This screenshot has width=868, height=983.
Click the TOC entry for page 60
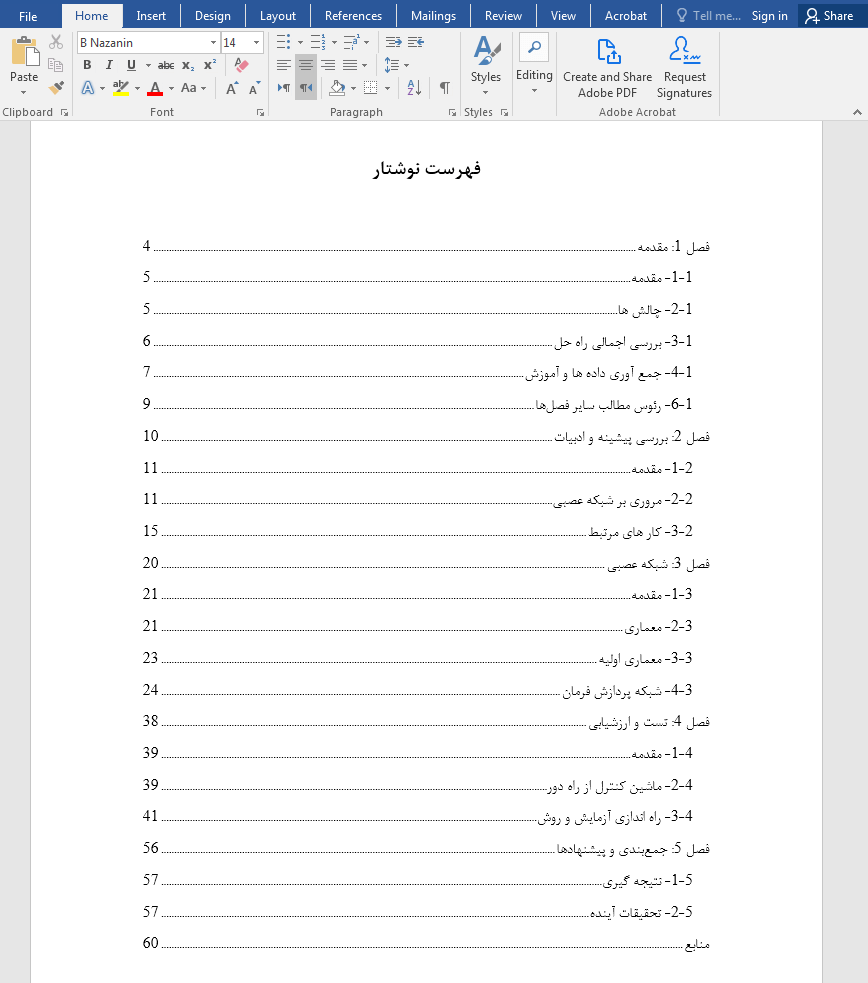tap(426, 944)
